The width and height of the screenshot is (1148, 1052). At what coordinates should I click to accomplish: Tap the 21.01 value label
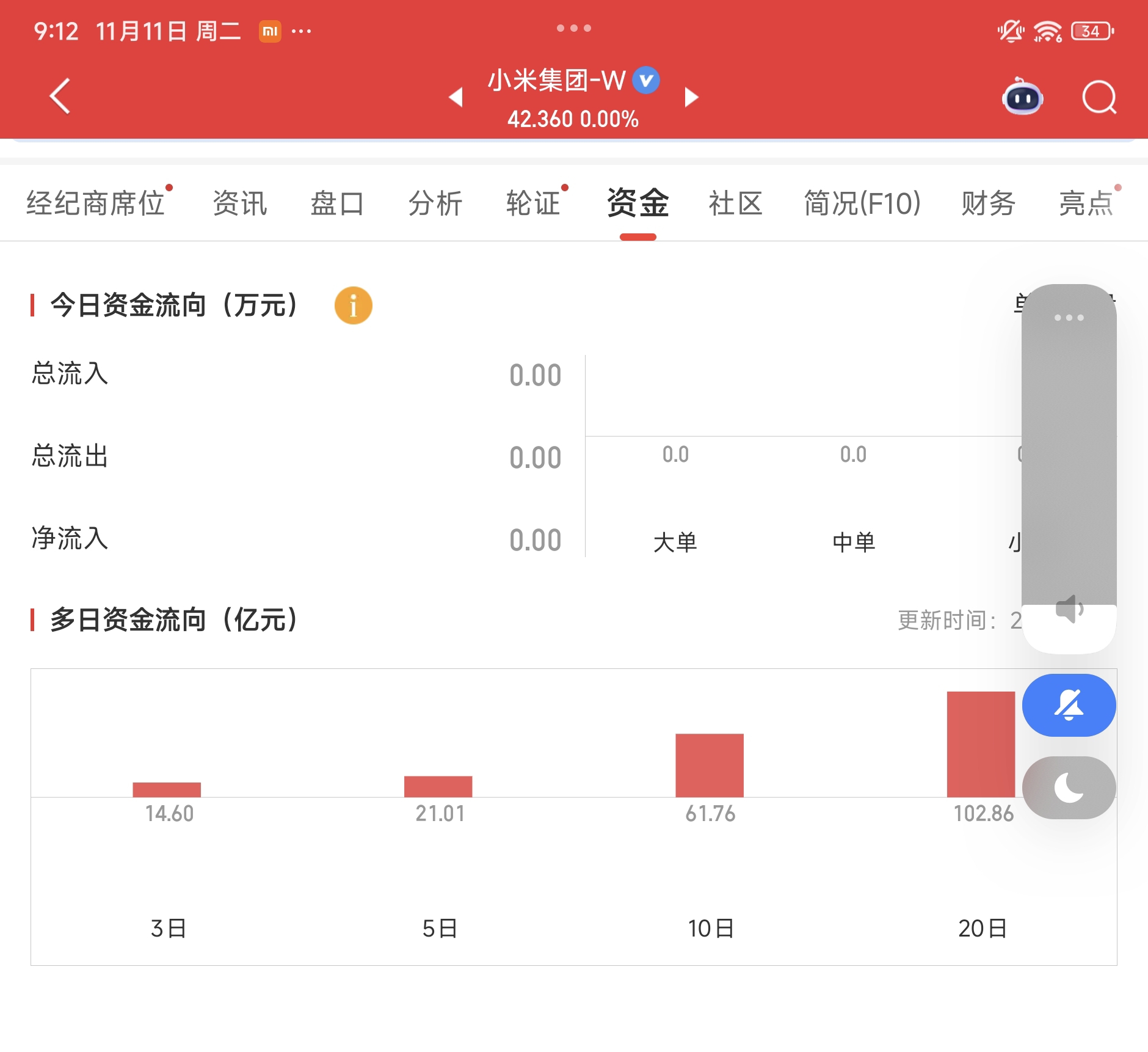440,814
